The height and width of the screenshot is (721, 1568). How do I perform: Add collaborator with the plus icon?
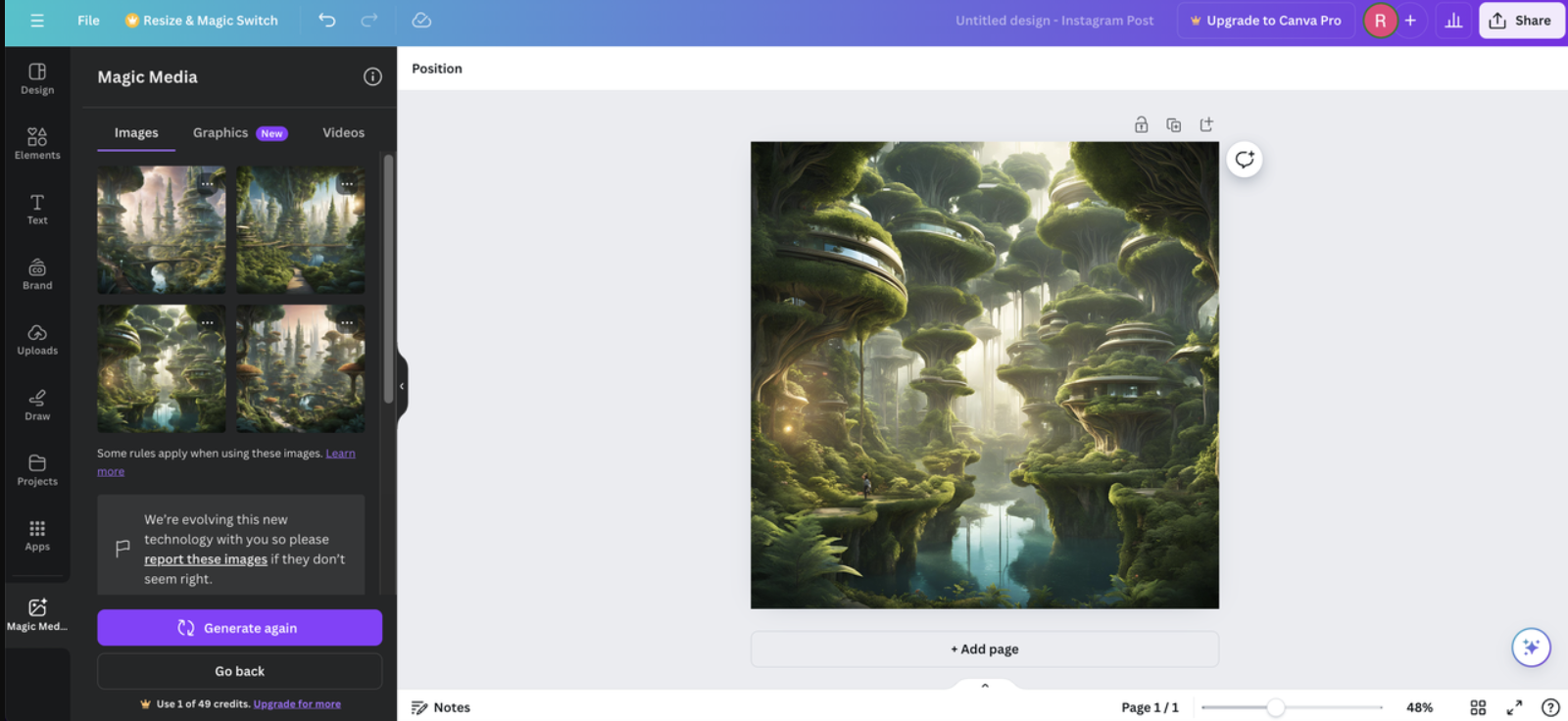click(x=1410, y=21)
